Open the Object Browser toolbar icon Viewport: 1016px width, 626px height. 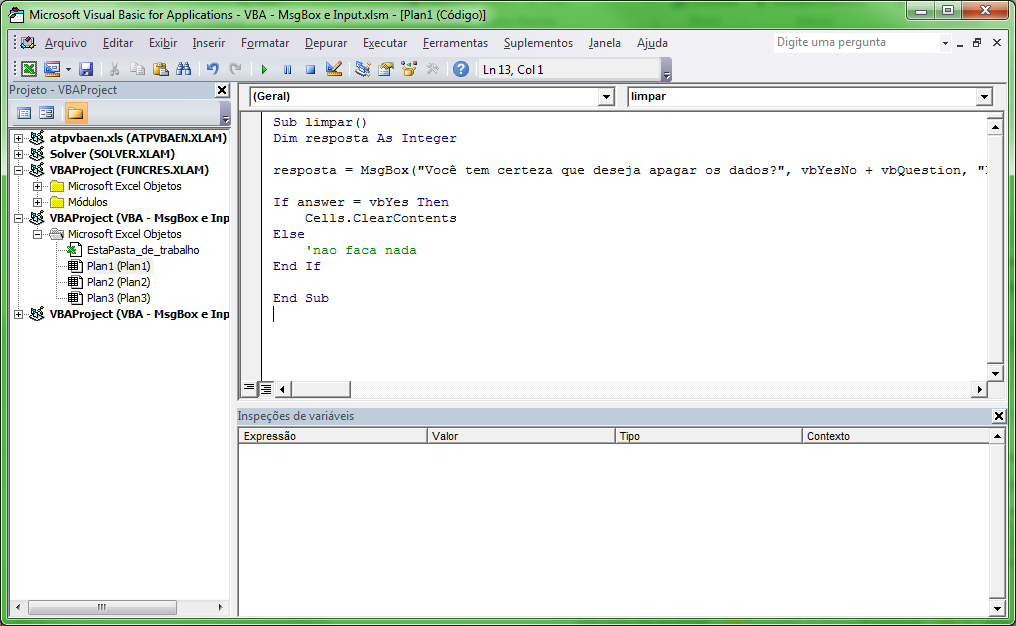(x=409, y=69)
